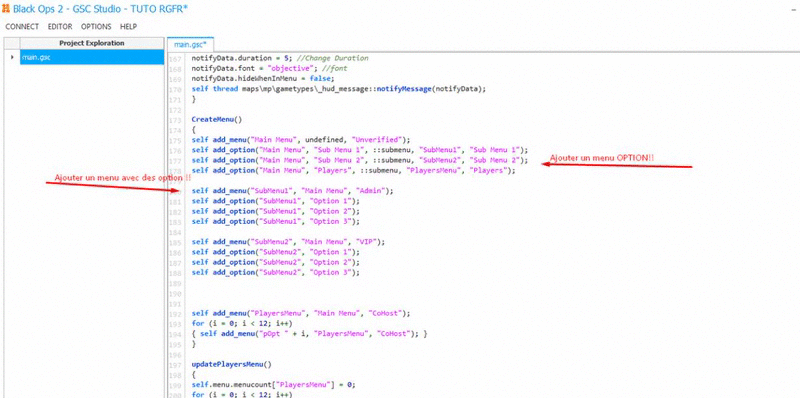Open the HELP menu
The height and width of the screenshot is (398, 800).
(129, 27)
